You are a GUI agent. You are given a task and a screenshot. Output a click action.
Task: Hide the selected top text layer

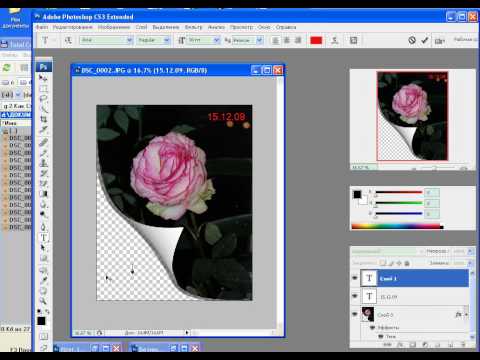click(355, 278)
